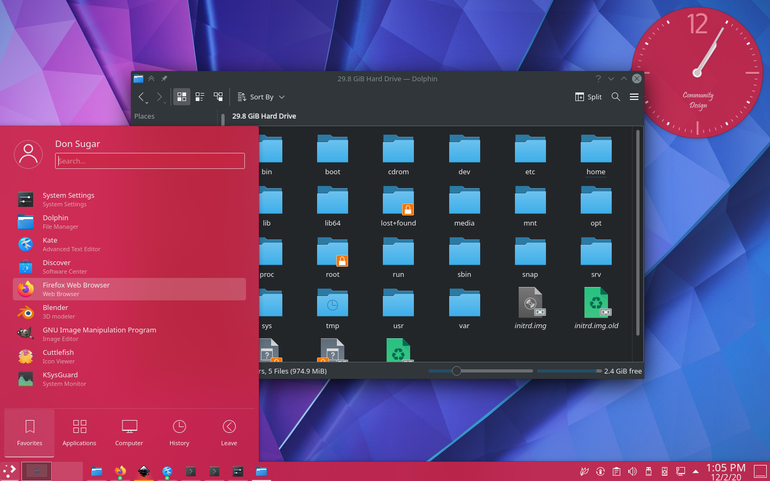Open the locked lost+found folder
Screen dimensions: 770x481
398,206
